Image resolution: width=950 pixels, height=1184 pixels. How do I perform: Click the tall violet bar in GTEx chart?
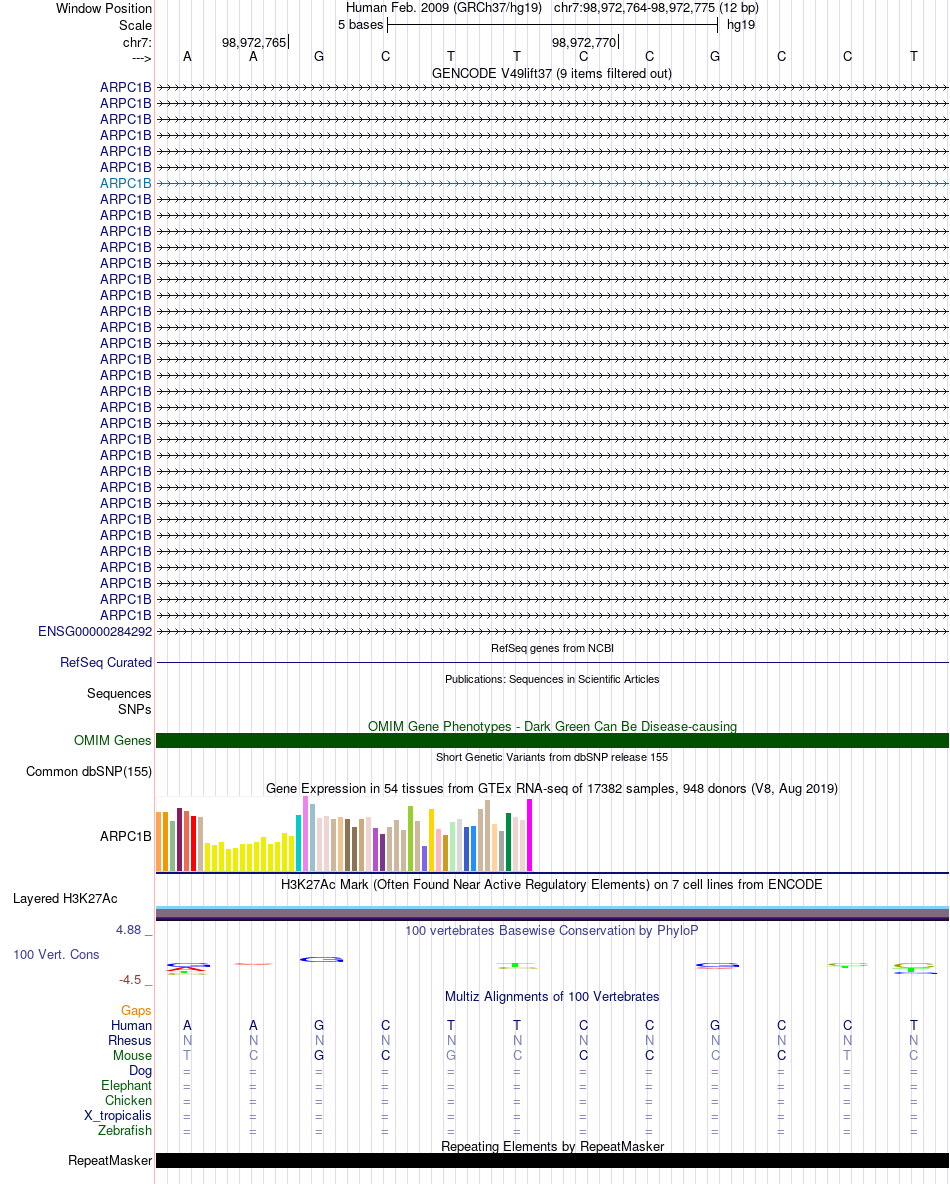(306, 834)
